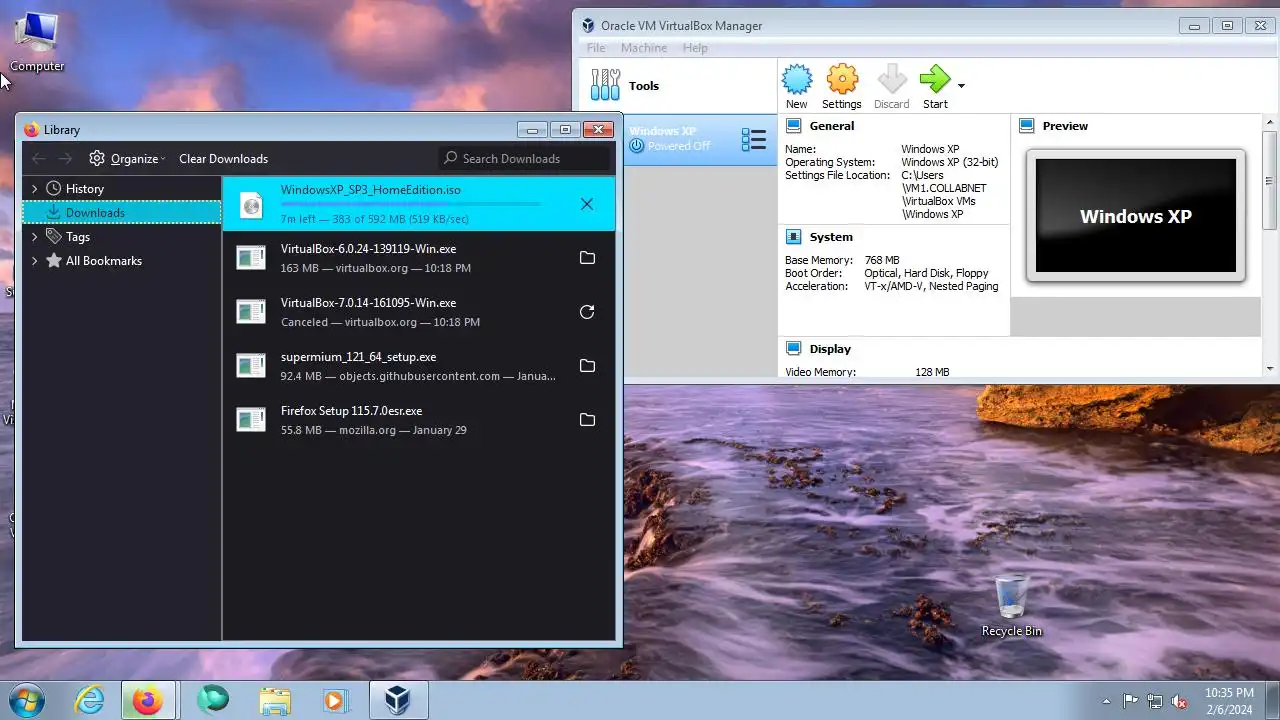The width and height of the screenshot is (1280, 720).
Task: Click Clear Downloads button
Action: pyautogui.click(x=224, y=158)
